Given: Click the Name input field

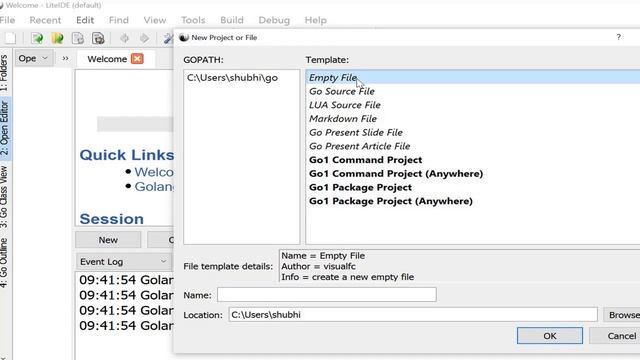Looking at the screenshot, I should click(x=327, y=295).
